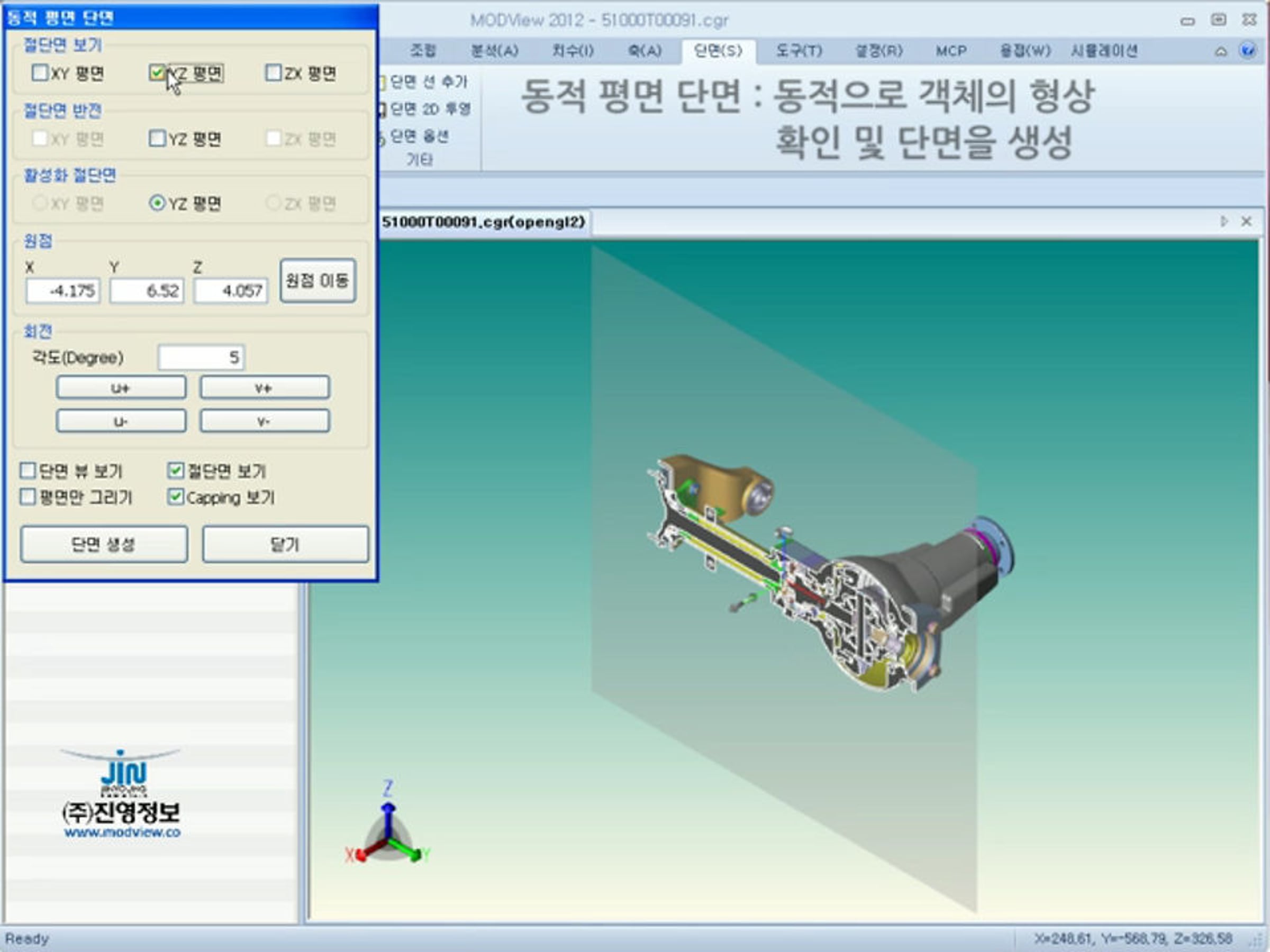Screen dimensions: 1270x952
Task: Click the 단면 선 추가 tool
Action: click(x=427, y=82)
